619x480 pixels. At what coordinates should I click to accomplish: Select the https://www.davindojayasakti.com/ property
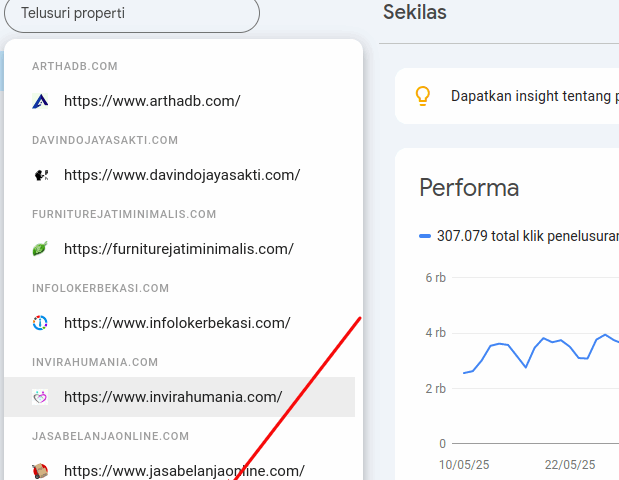[180, 175]
